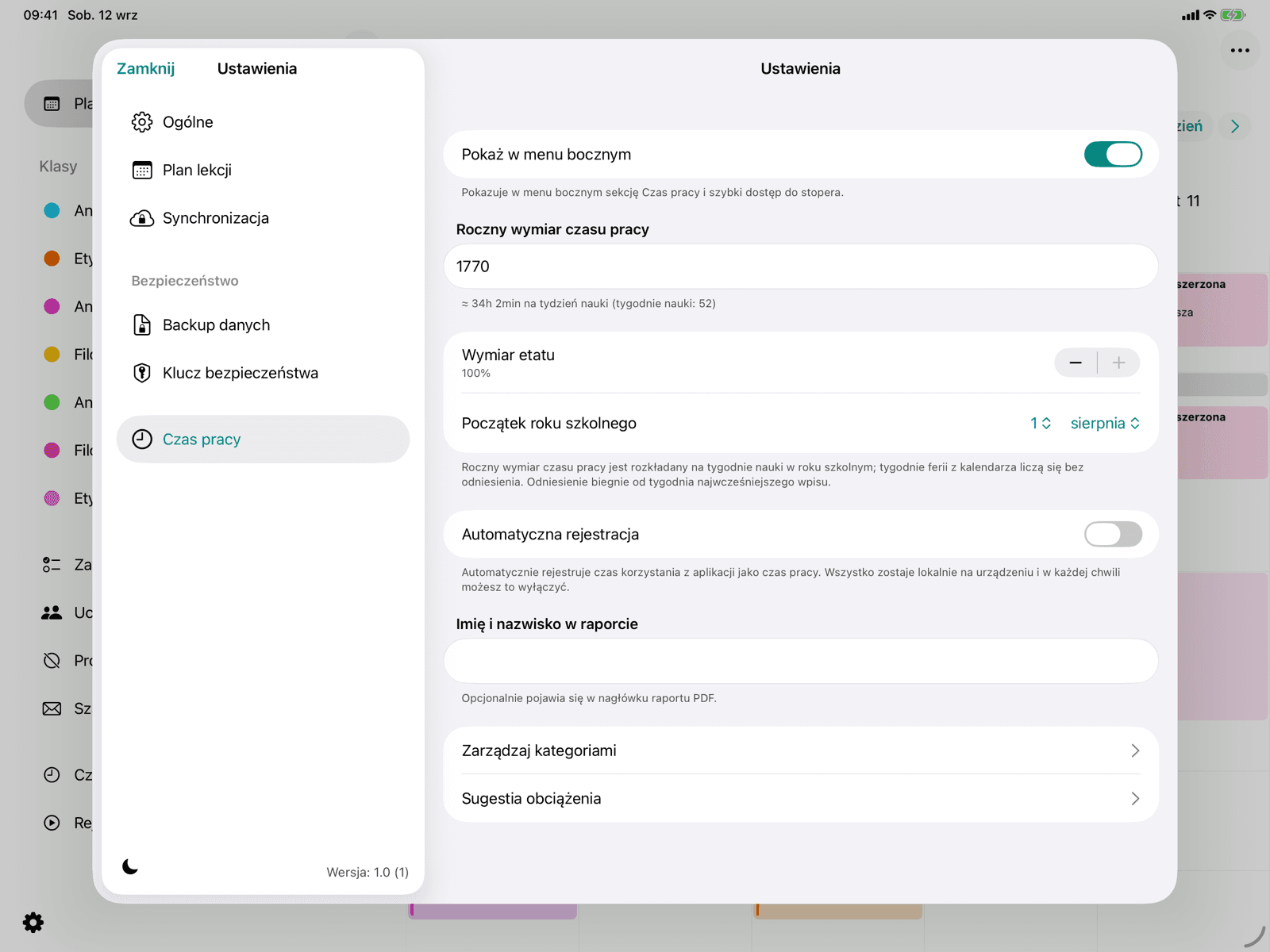Close settings with the Zamknij button
This screenshot has height=952, width=1270.
click(146, 69)
